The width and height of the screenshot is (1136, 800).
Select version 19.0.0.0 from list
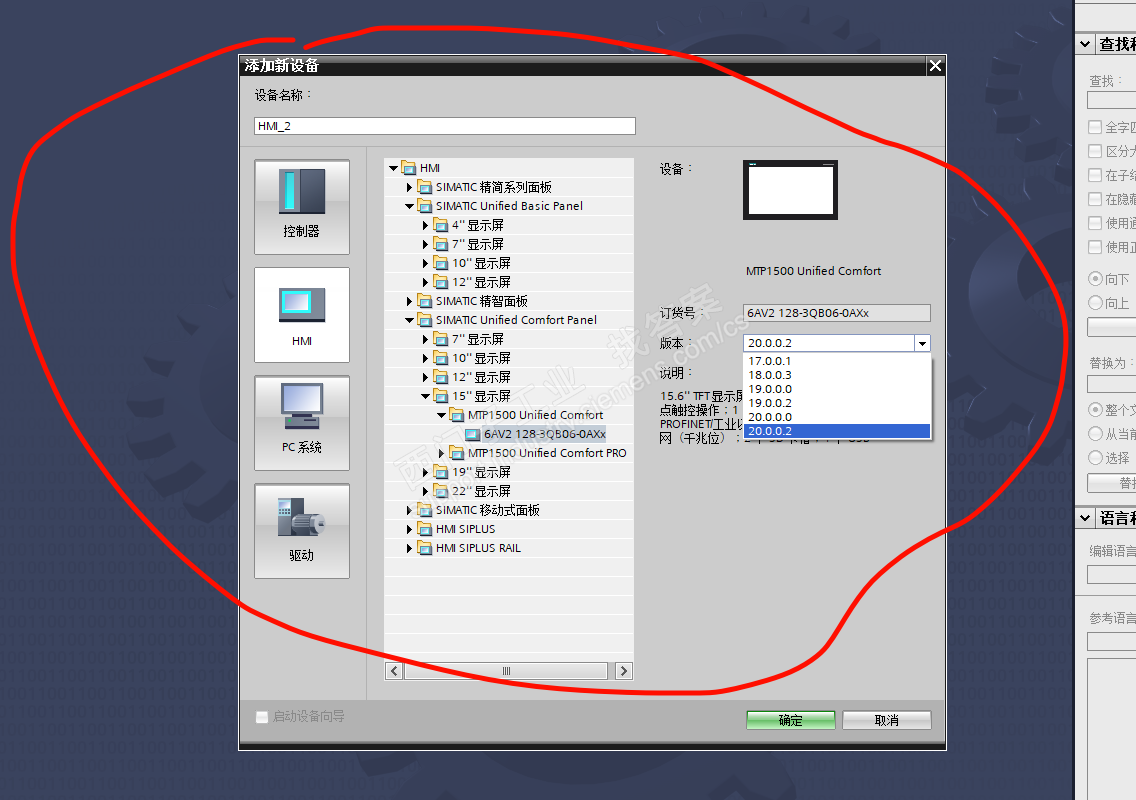click(x=837, y=389)
